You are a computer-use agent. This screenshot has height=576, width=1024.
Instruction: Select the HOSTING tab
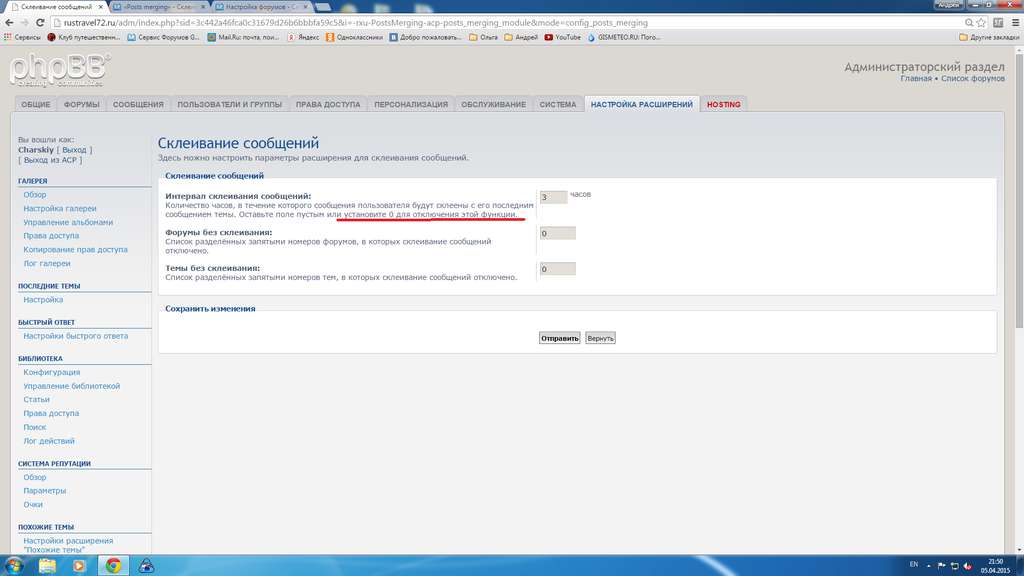[723, 104]
